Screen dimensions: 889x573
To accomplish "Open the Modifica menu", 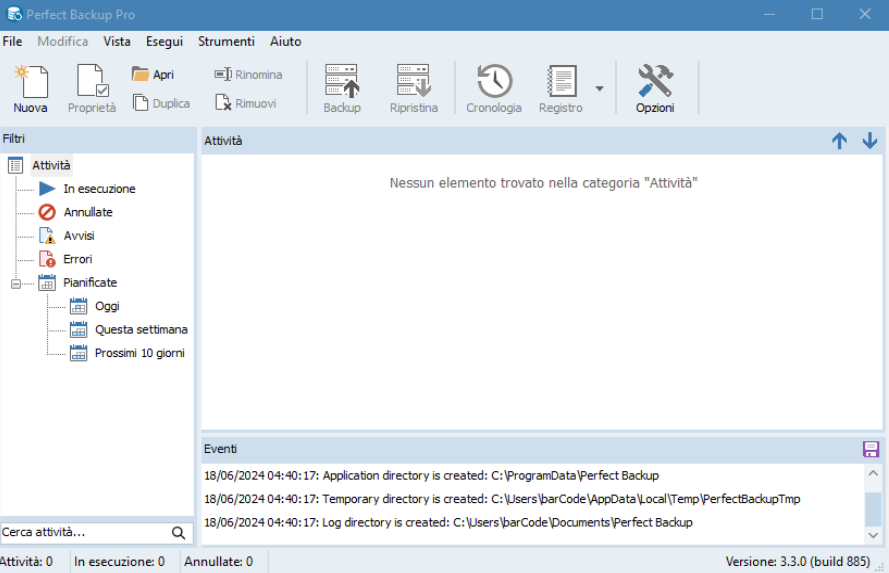I will [x=62, y=41].
